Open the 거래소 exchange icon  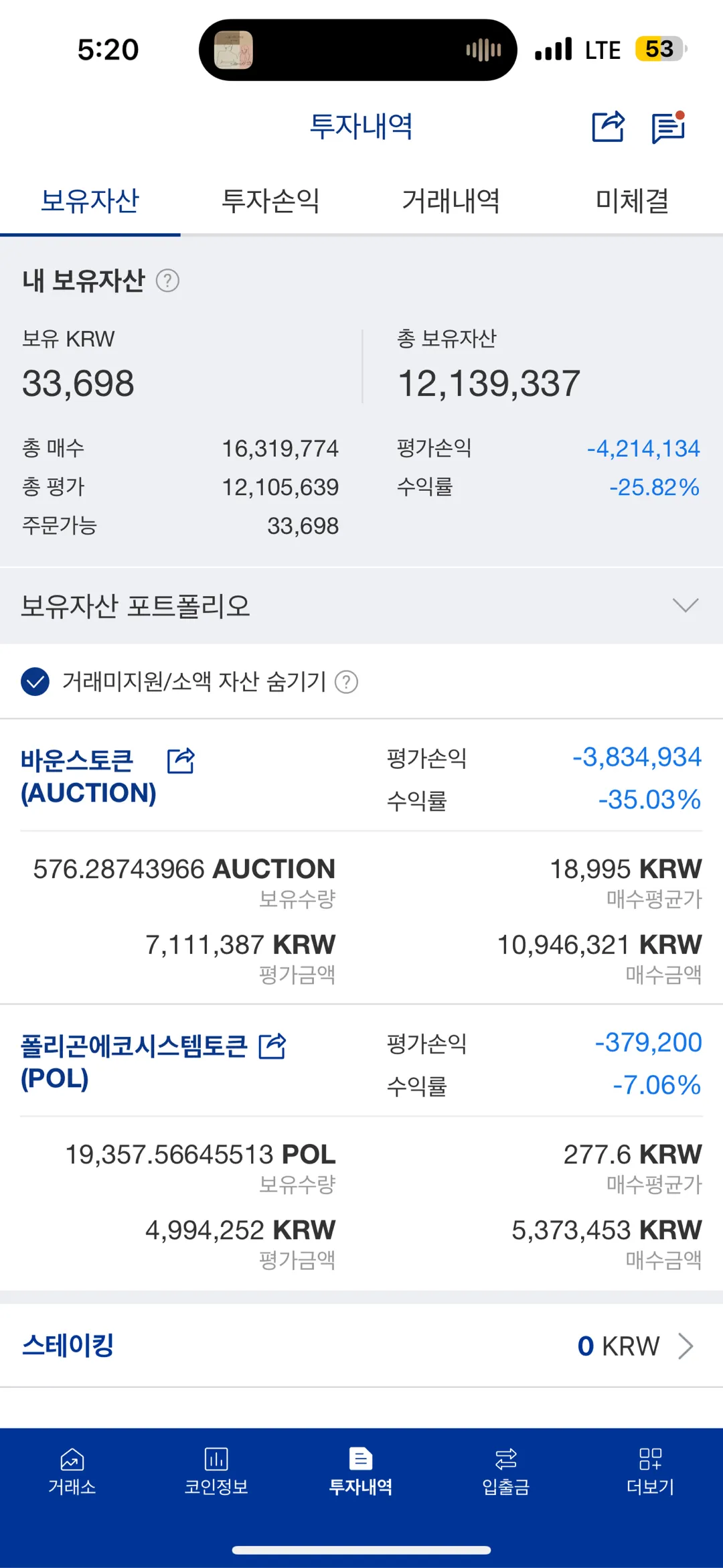pos(72,1459)
